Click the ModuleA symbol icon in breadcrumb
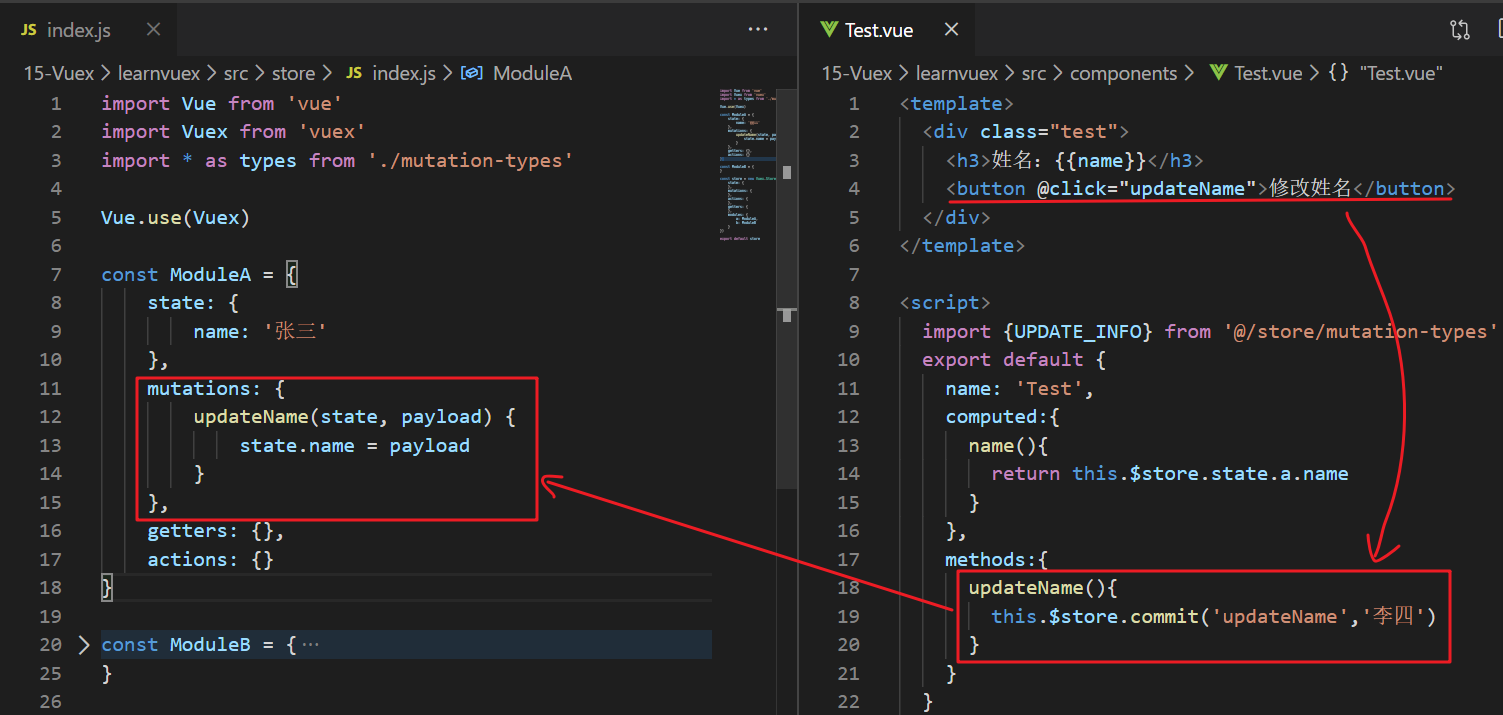The height and width of the screenshot is (715, 1503). point(473,73)
